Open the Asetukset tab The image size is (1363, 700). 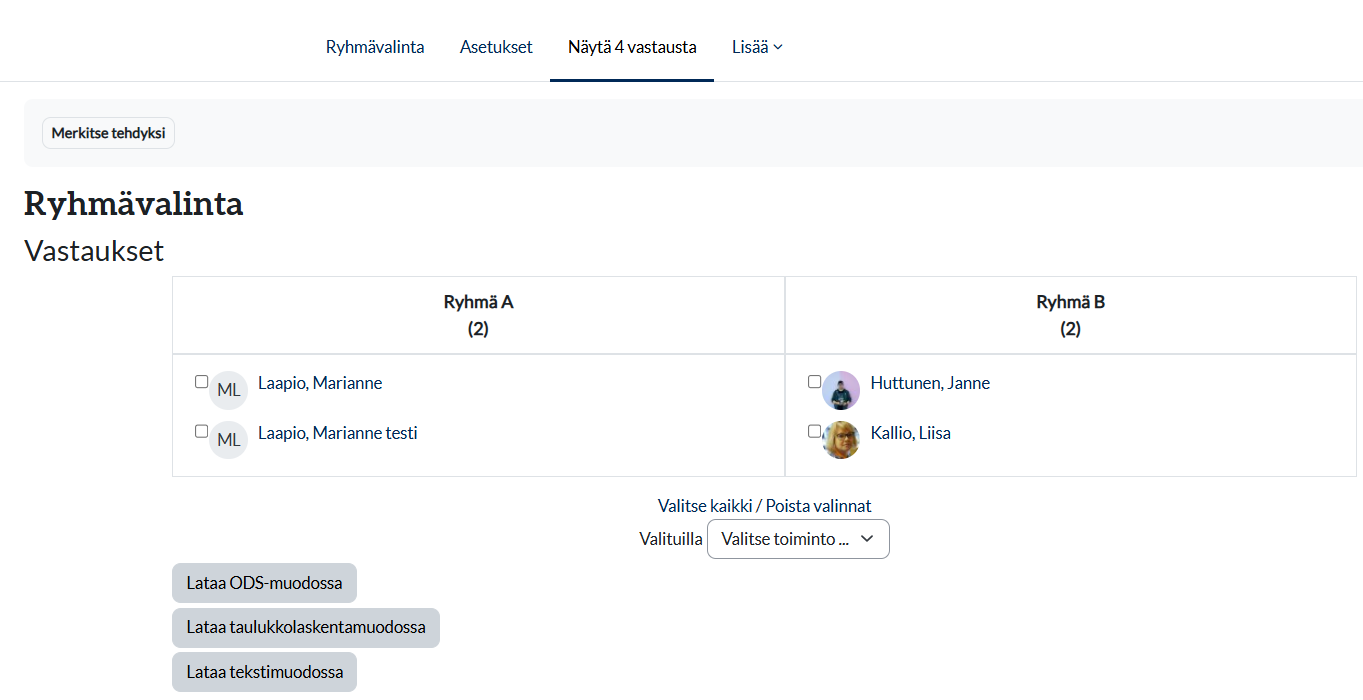(496, 47)
